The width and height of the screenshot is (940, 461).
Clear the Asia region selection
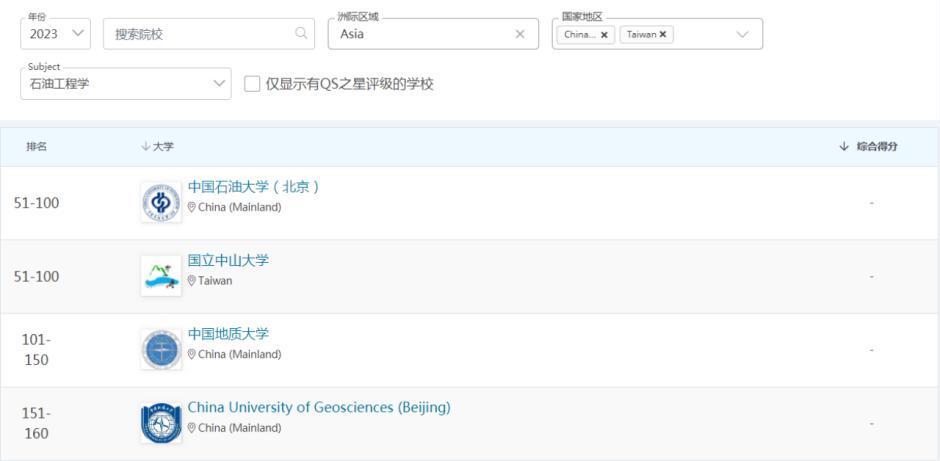coord(520,34)
